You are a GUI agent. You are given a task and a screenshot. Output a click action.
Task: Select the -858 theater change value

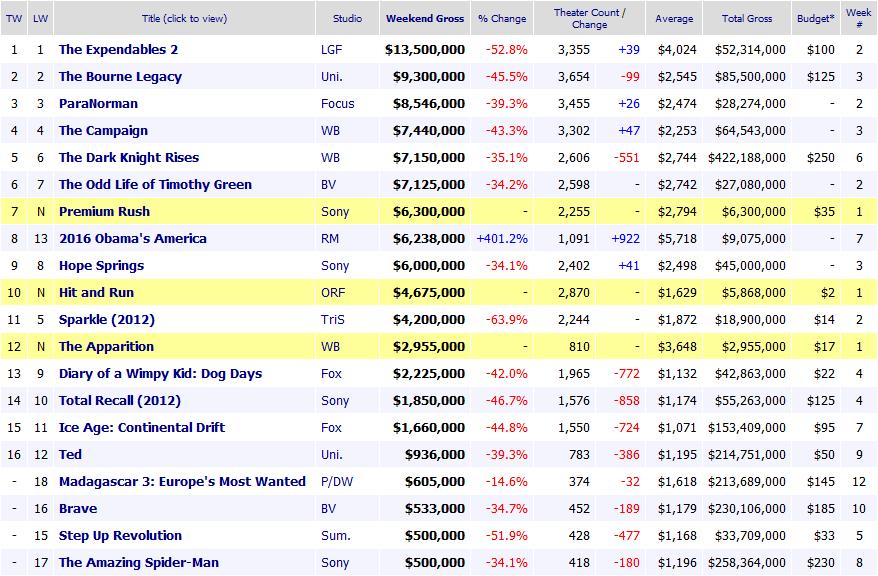(x=627, y=401)
